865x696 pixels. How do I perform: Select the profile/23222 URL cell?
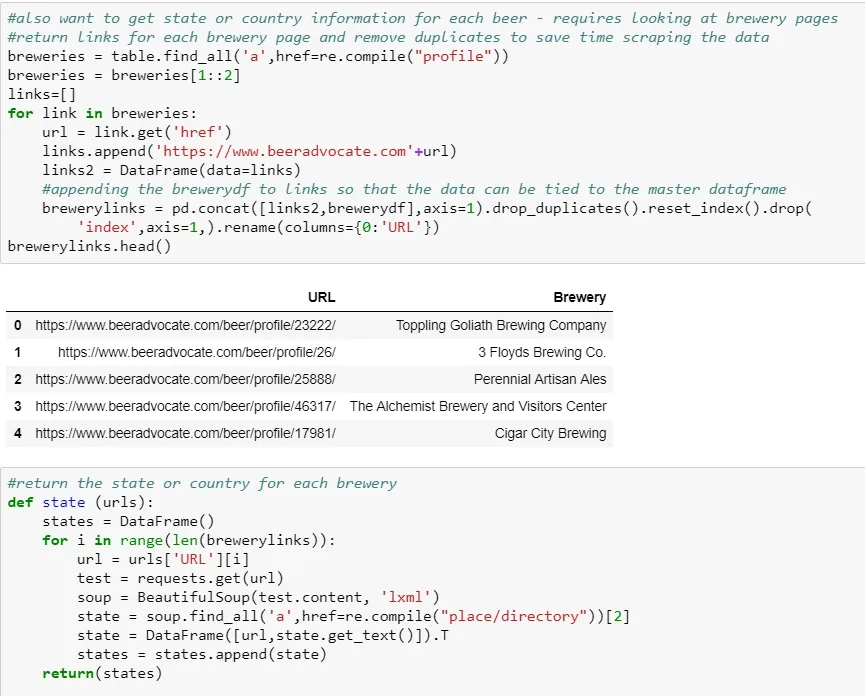(185, 325)
